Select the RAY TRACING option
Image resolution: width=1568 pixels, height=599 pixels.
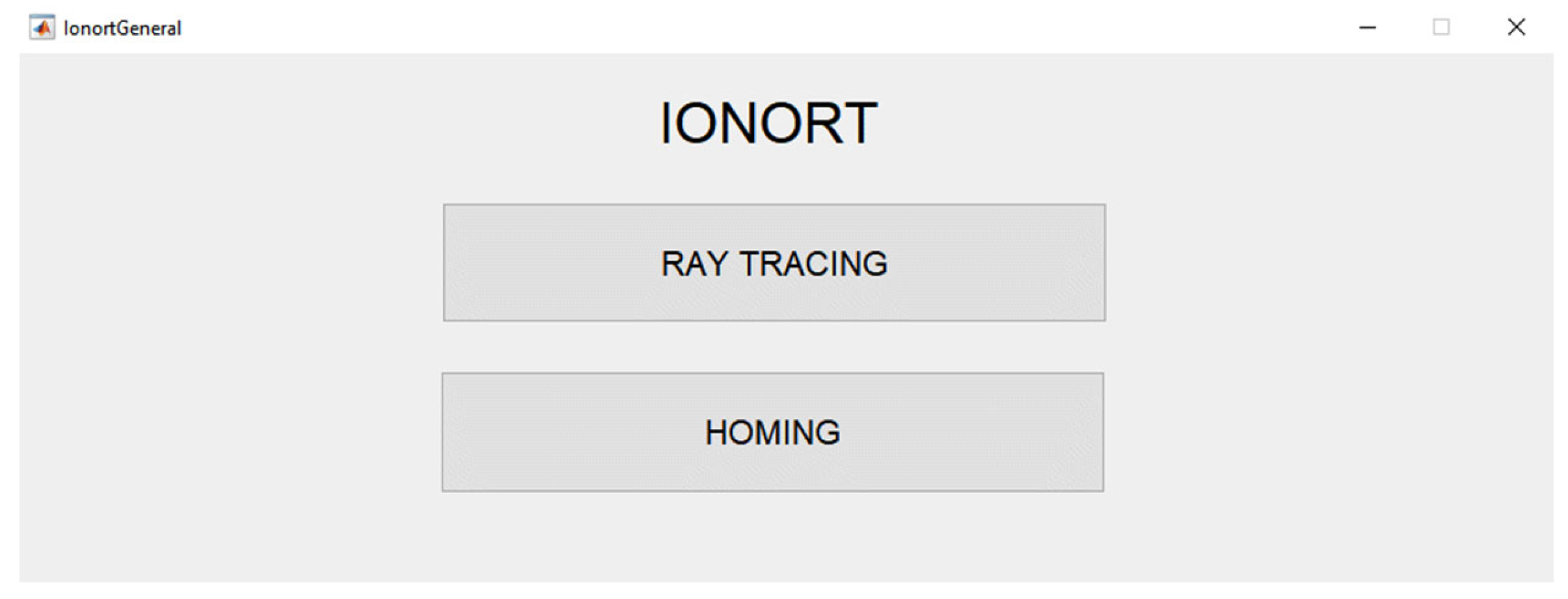click(x=774, y=262)
